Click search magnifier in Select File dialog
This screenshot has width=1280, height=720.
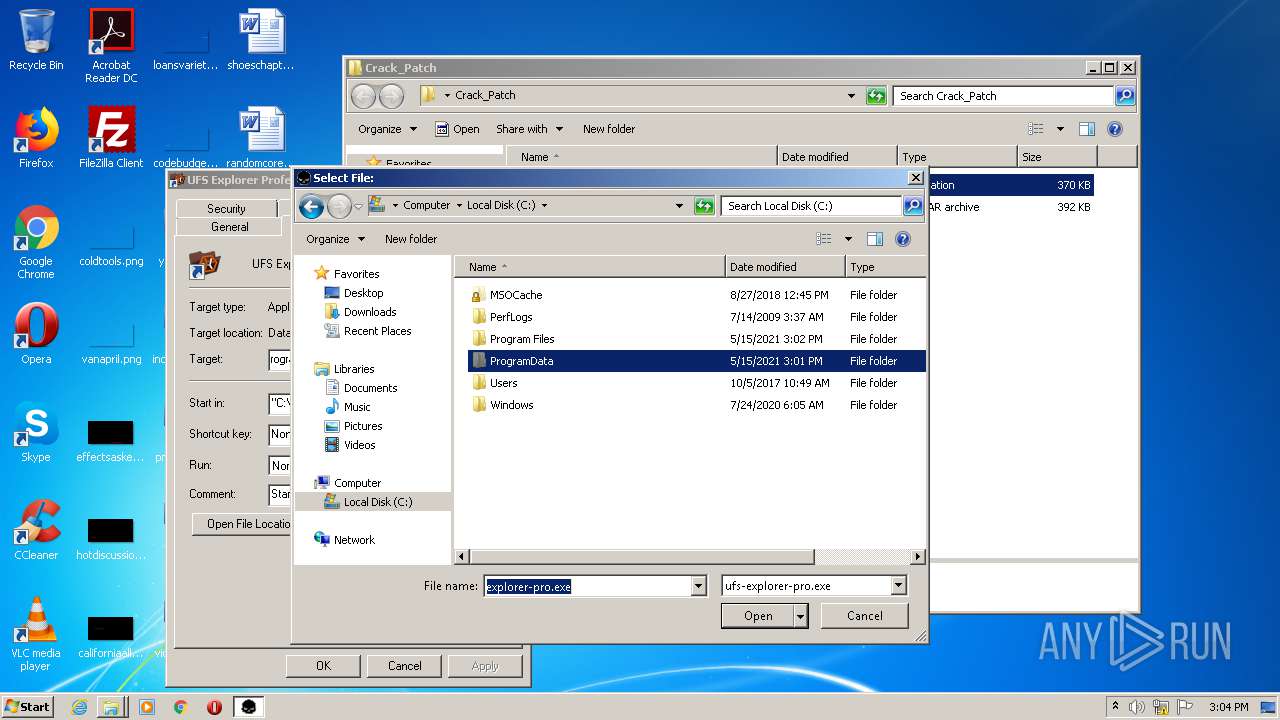coord(912,206)
